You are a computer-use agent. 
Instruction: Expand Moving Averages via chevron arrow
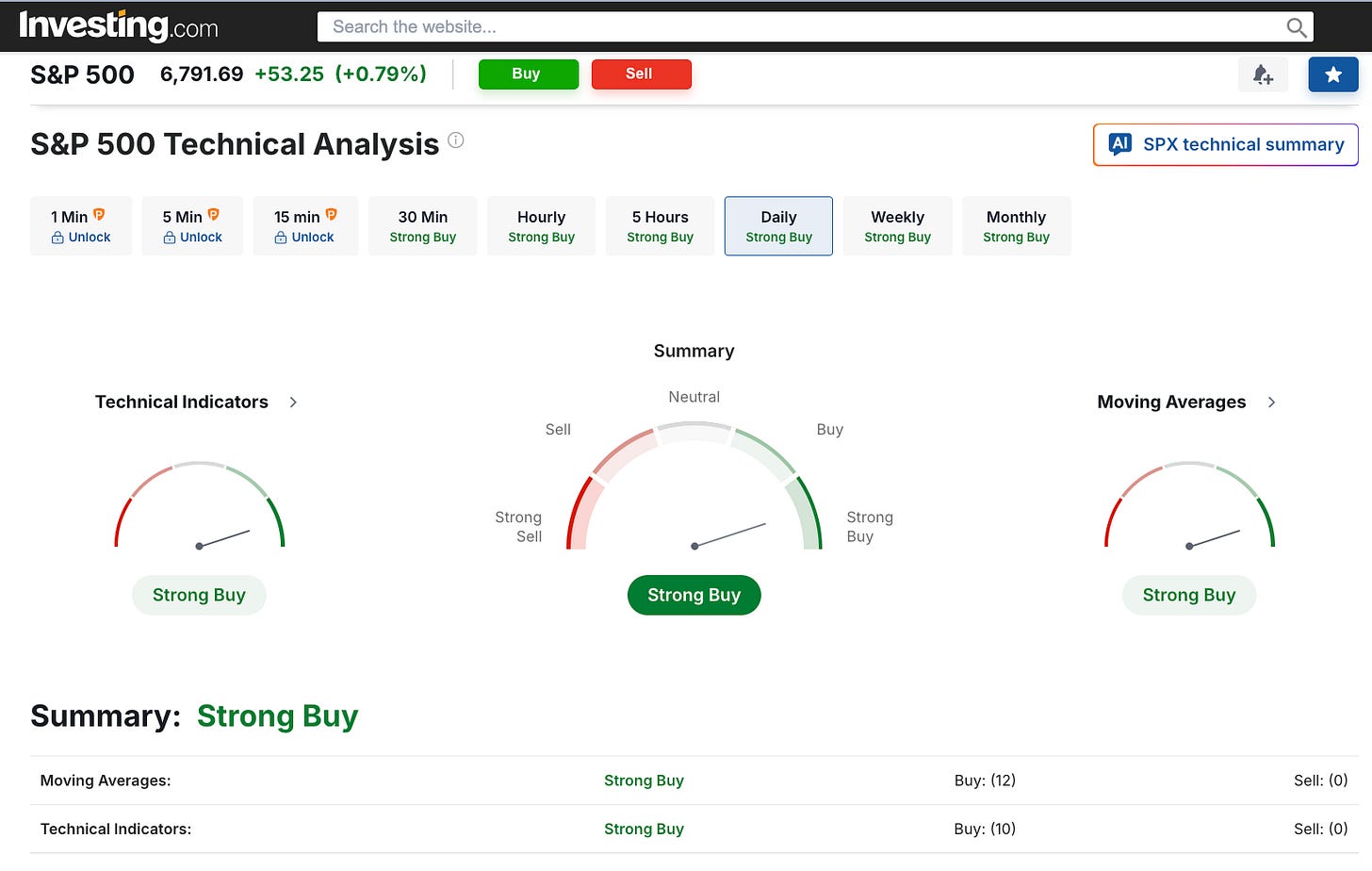[x=1271, y=403]
